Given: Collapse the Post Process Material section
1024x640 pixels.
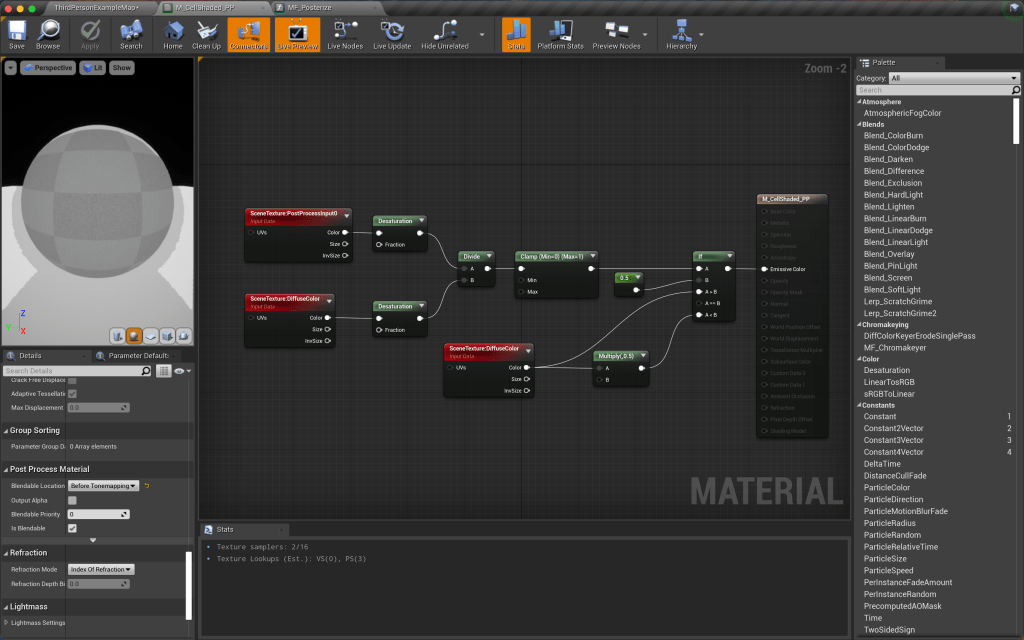Looking at the screenshot, I should (x=8, y=468).
